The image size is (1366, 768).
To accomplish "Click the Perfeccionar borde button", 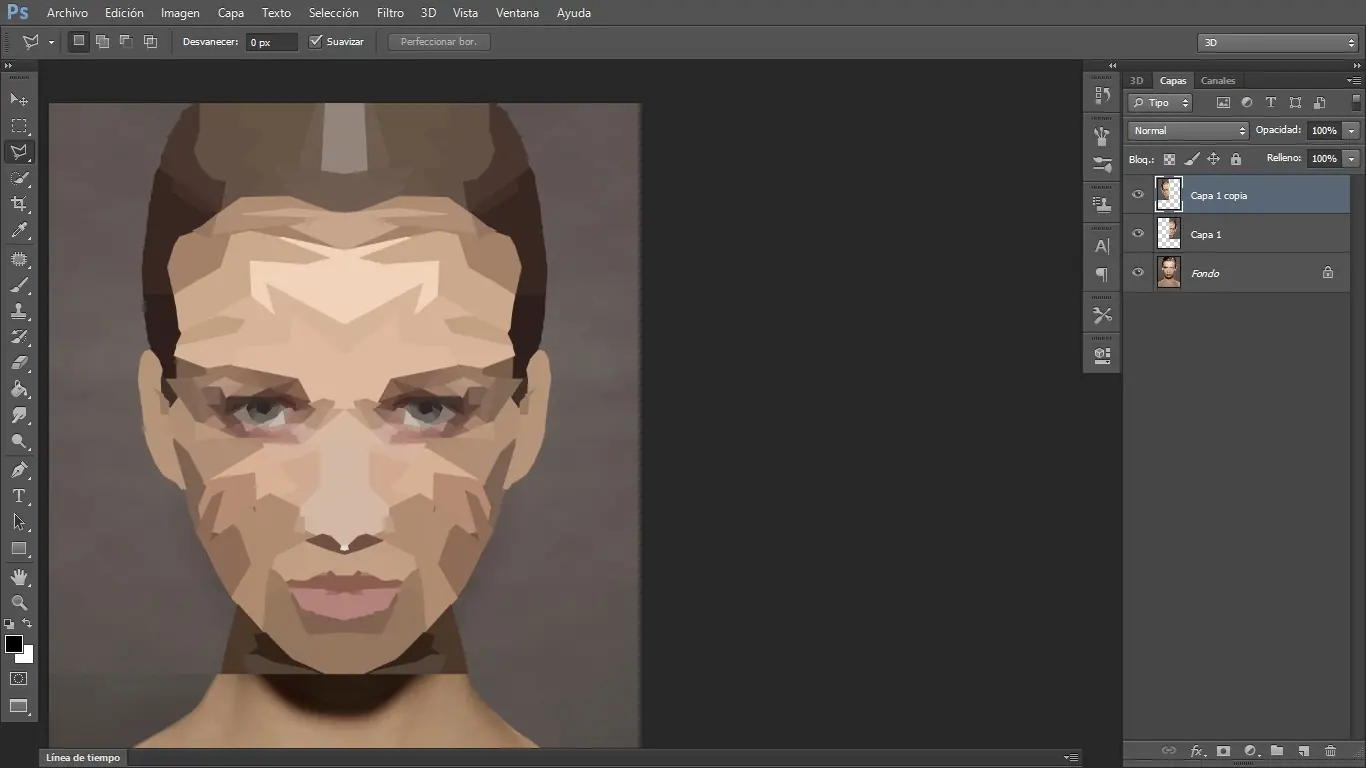I will (439, 42).
